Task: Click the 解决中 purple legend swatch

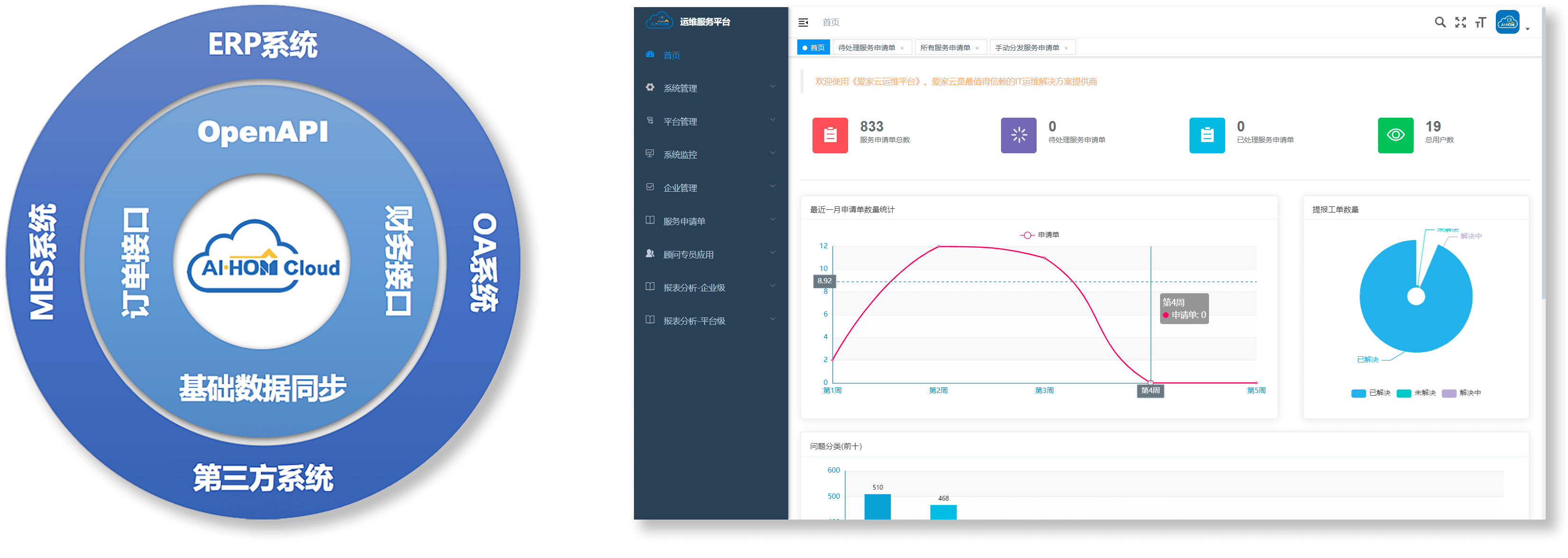Action: point(1449,393)
